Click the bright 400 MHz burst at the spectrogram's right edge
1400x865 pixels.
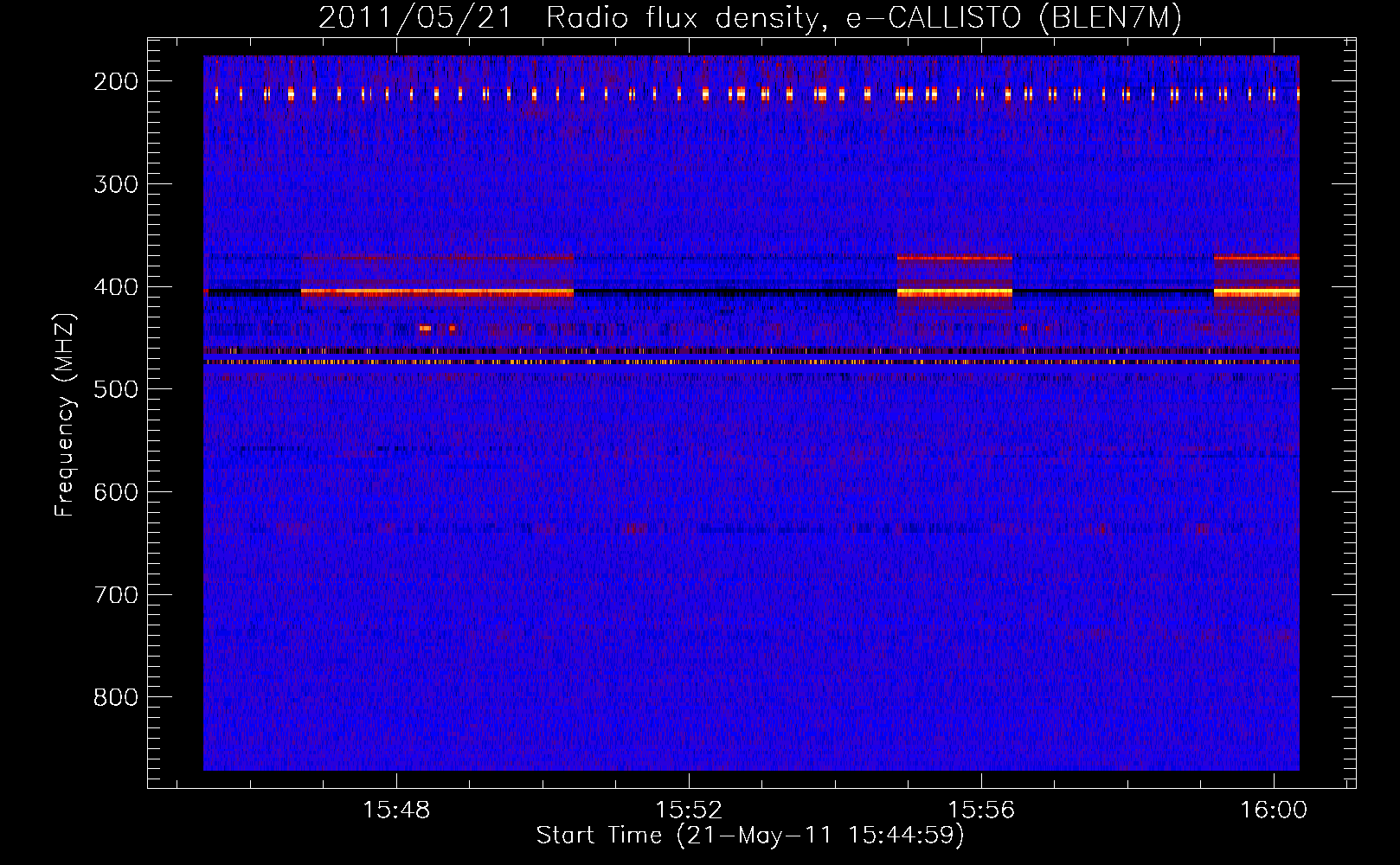click(1256, 292)
